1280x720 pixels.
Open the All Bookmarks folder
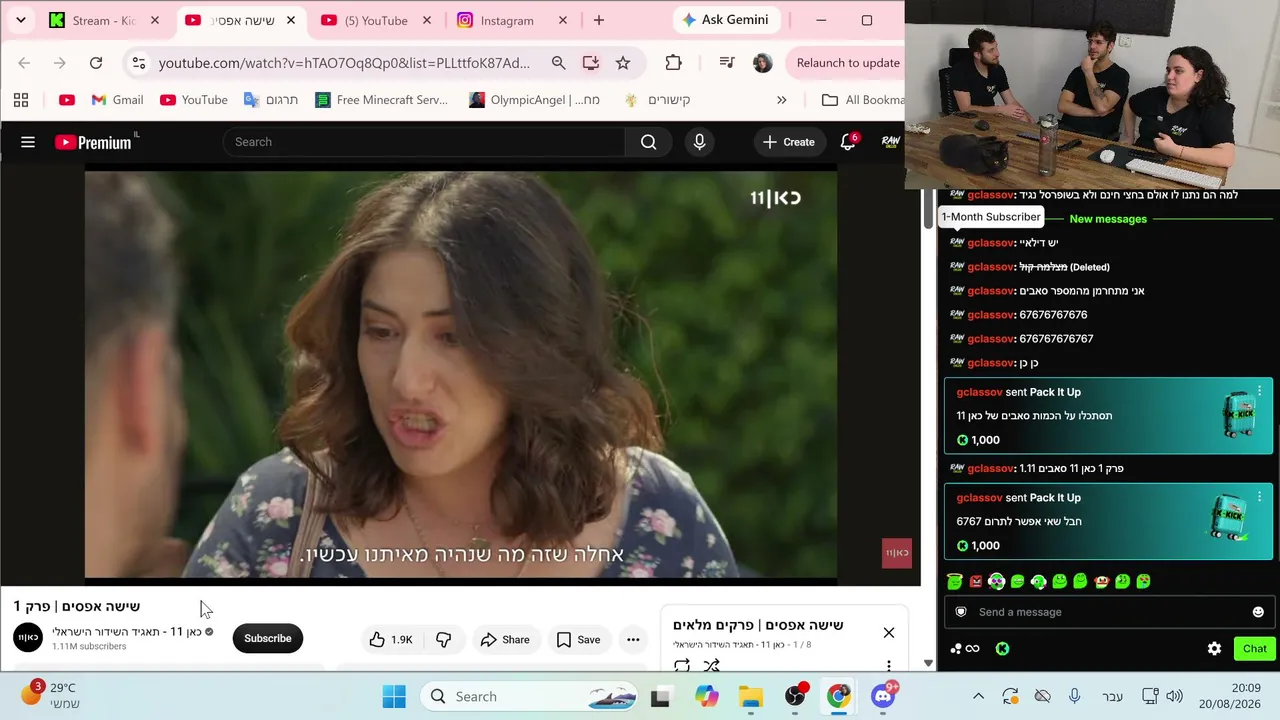click(x=862, y=100)
